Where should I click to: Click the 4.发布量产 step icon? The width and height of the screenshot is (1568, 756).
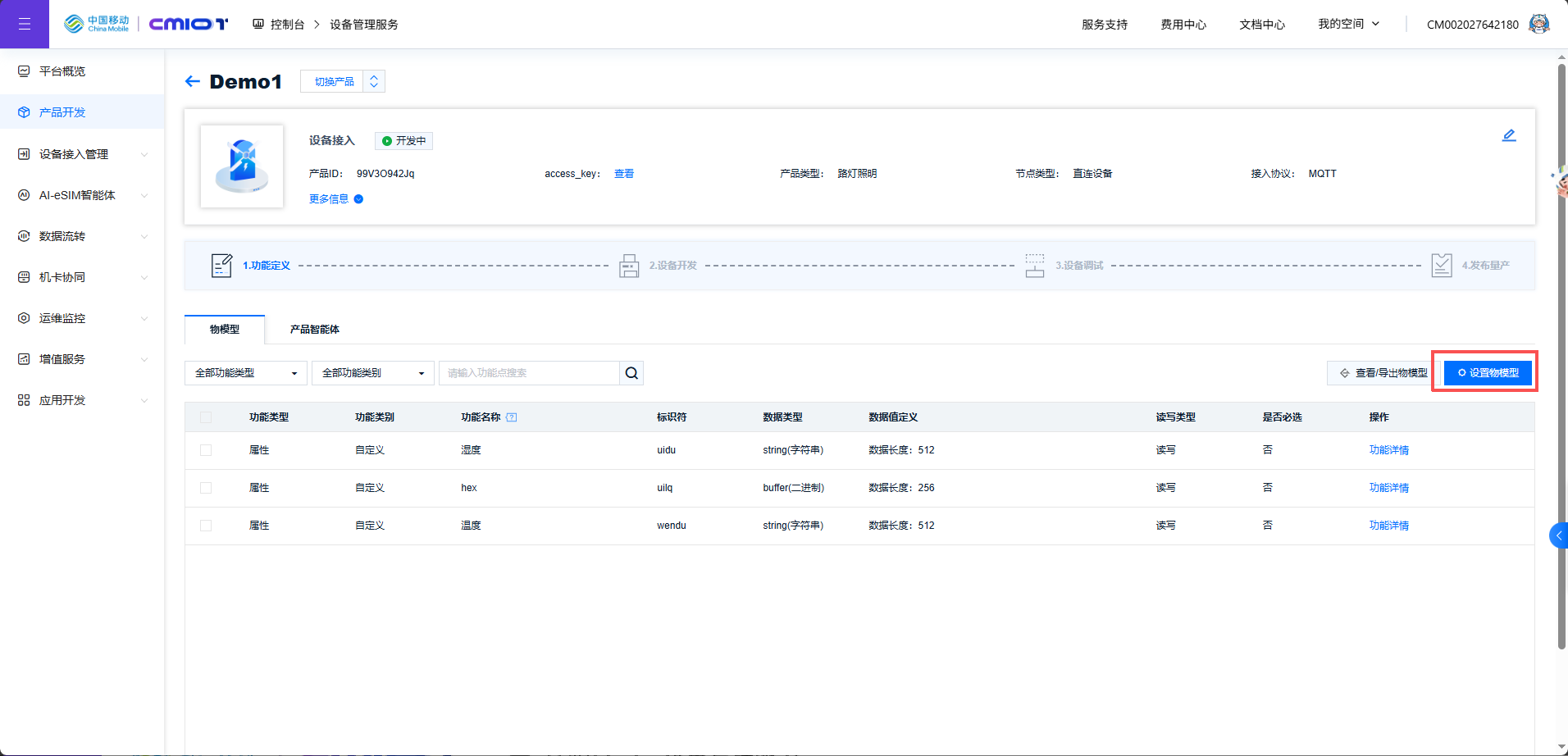point(1442,266)
